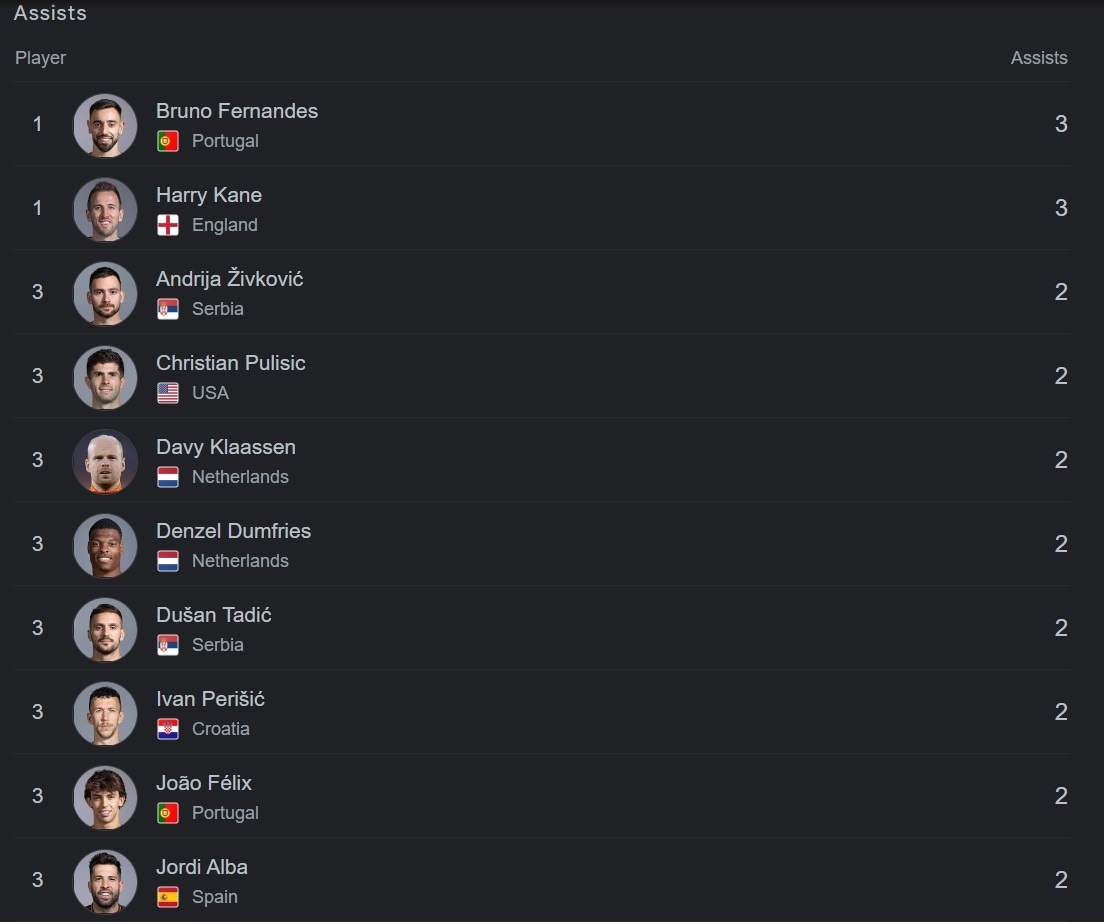Open the Jordi Alba name link
Screen dimensions: 1104x924
202,867
